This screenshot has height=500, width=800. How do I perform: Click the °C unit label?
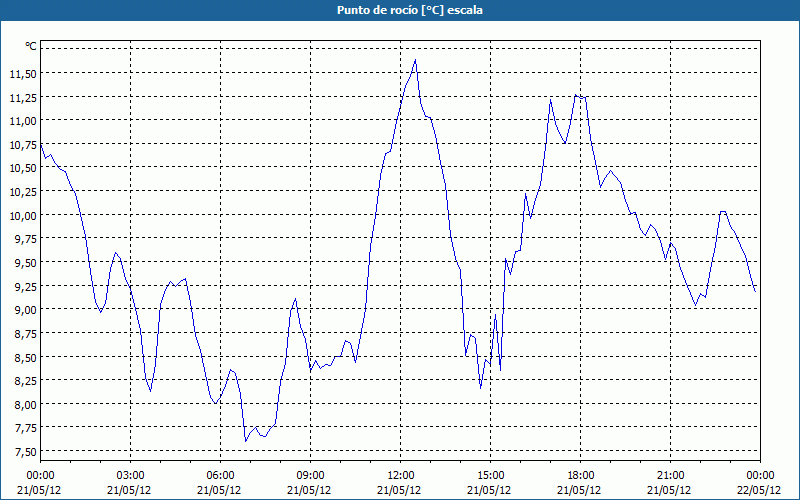(31, 46)
